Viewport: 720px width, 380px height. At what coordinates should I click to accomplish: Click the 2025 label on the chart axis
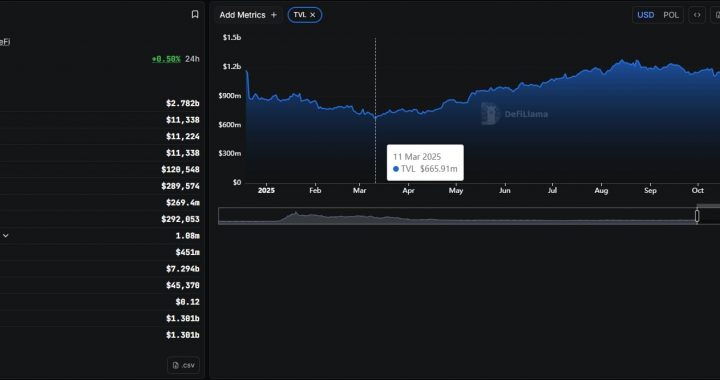pyautogui.click(x=266, y=190)
